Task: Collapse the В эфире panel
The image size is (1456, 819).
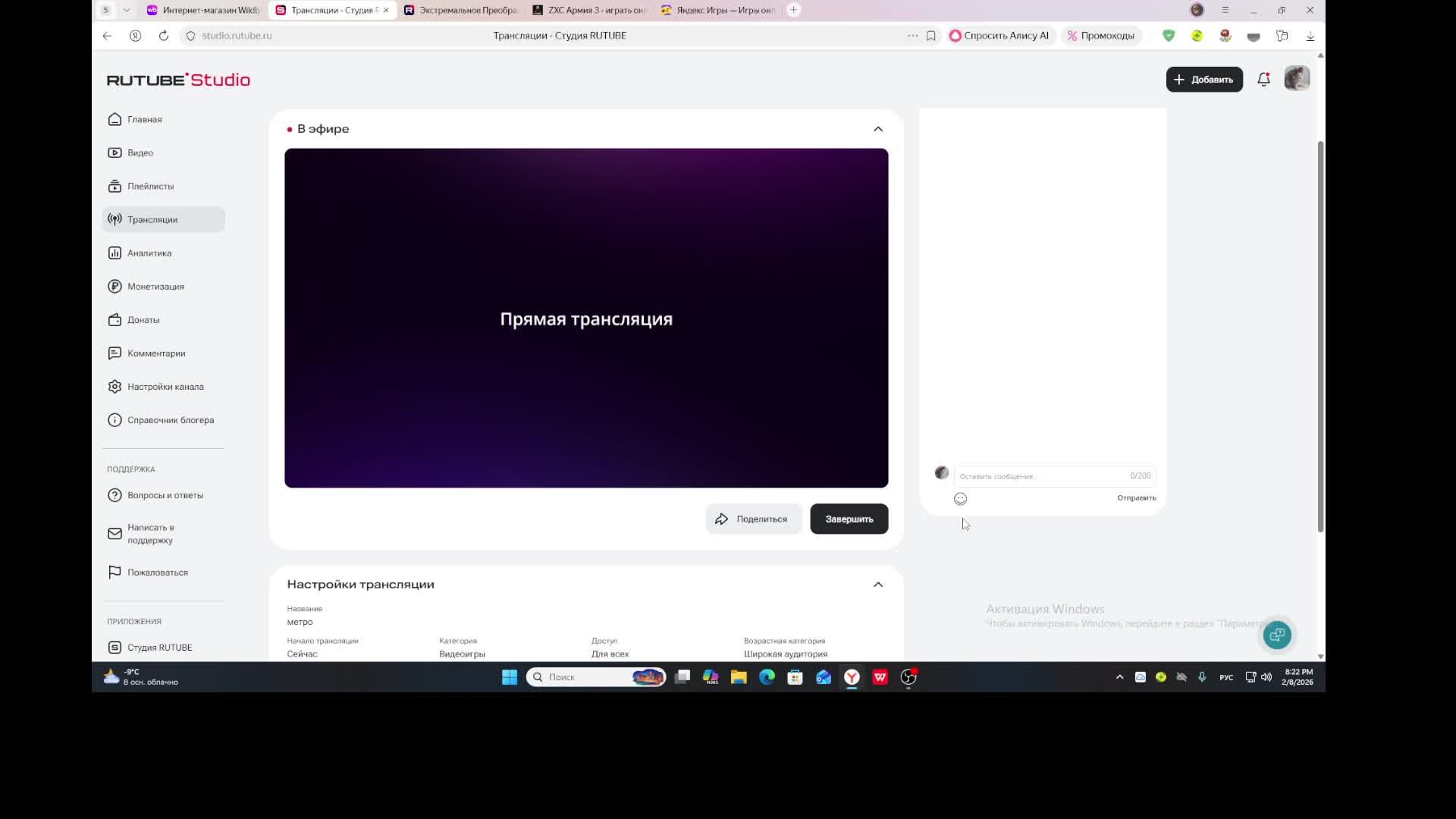Action: click(x=878, y=129)
